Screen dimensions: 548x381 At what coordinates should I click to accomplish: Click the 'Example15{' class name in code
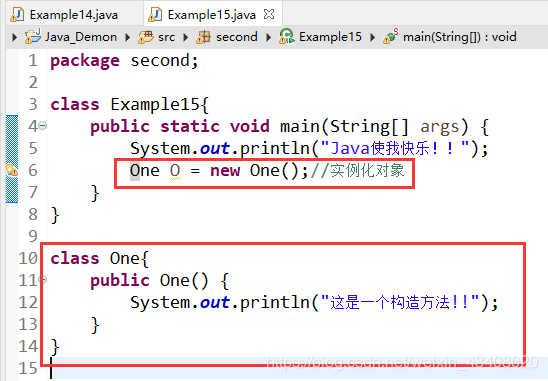[x=160, y=105]
